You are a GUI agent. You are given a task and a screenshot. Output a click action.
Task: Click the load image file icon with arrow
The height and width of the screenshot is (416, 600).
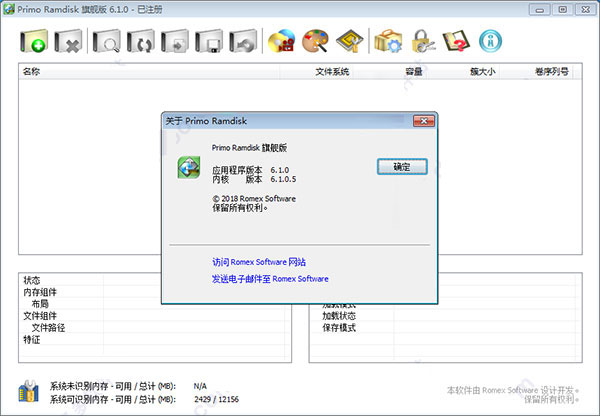174,41
